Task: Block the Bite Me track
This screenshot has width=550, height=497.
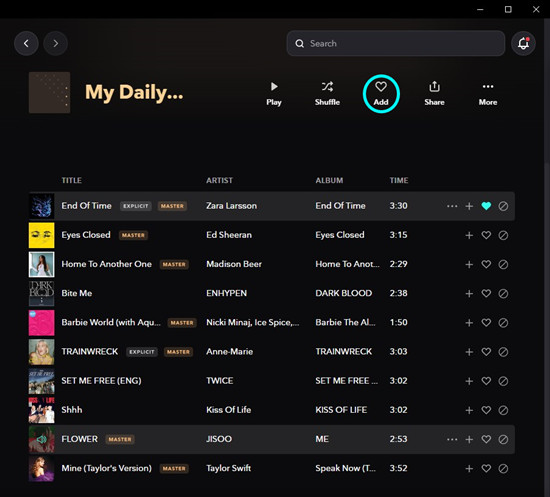Action: 503,294
